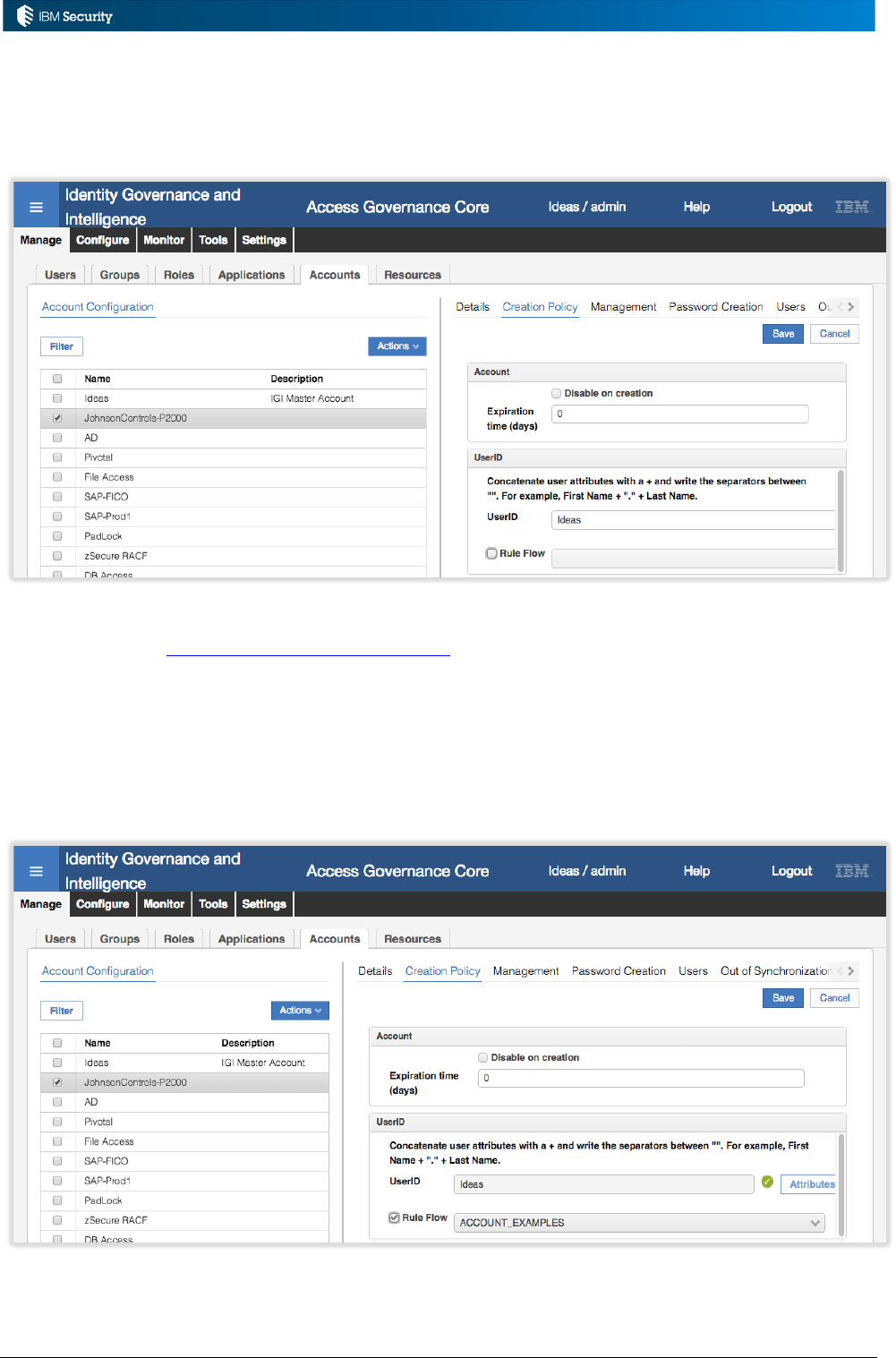
Task: Click the UserID panel scrollbar in the upper screenshot
Action: coord(841,520)
